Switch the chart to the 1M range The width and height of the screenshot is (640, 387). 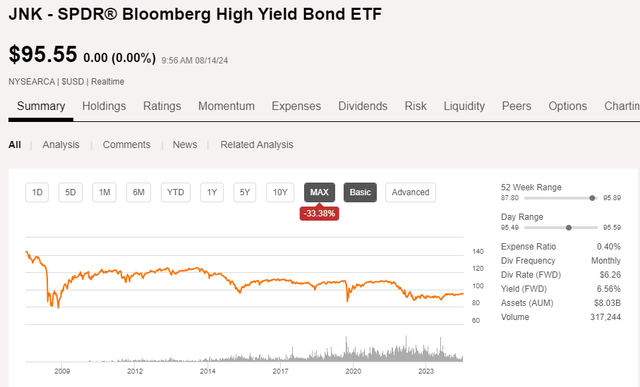coord(104,192)
